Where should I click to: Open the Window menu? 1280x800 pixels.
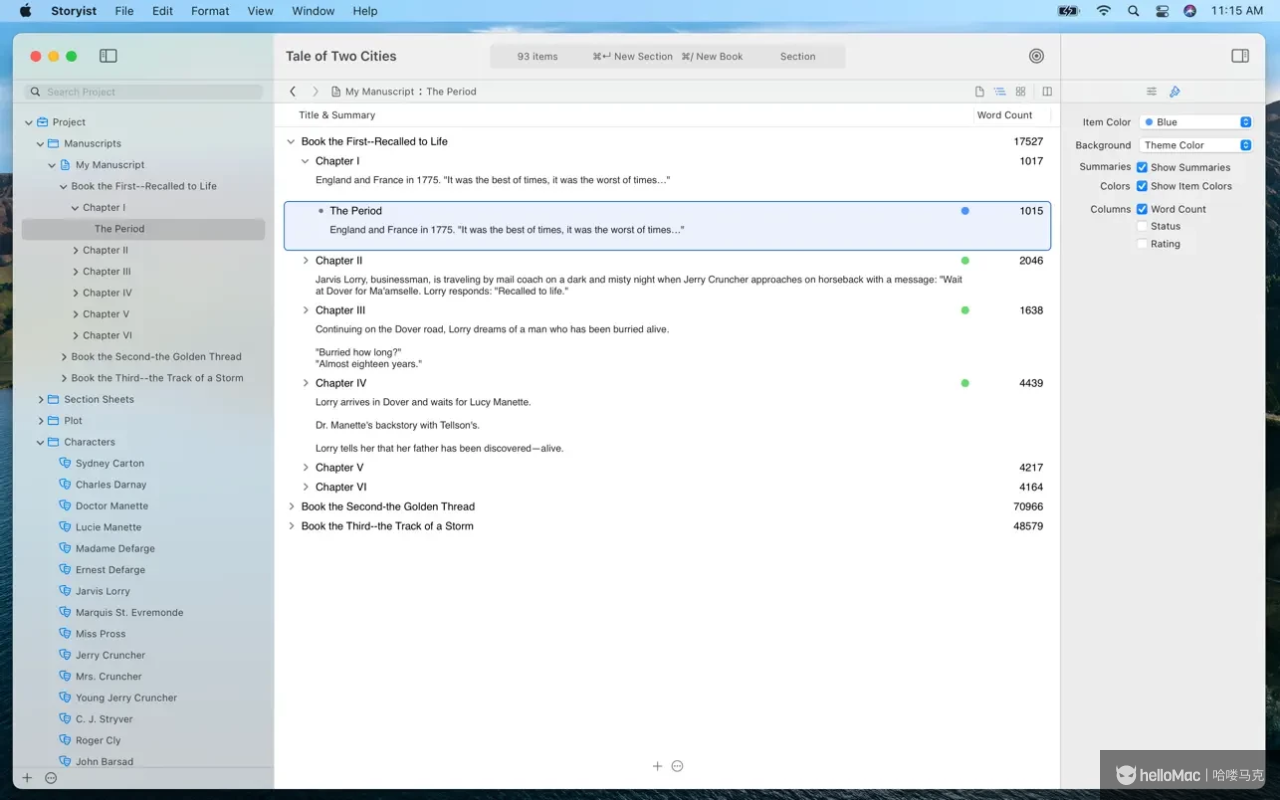[313, 11]
